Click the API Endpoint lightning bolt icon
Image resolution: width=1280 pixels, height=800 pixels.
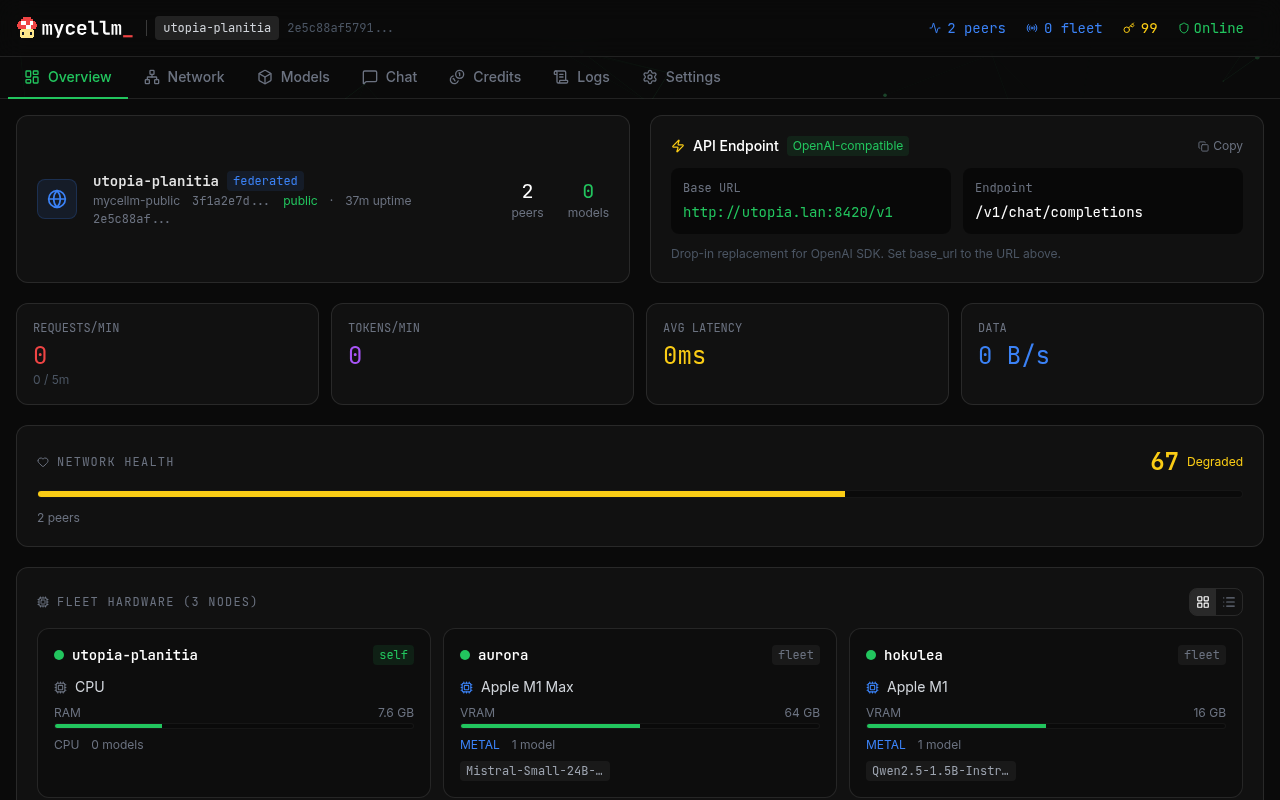pos(677,145)
